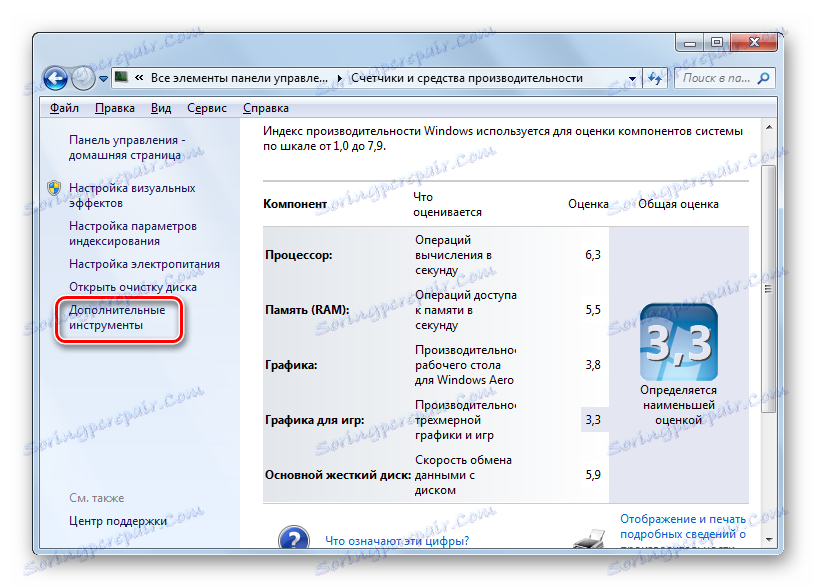This screenshot has width=817, height=588.
Task: Click scrollbar up arrow in content pane
Action: (769, 127)
